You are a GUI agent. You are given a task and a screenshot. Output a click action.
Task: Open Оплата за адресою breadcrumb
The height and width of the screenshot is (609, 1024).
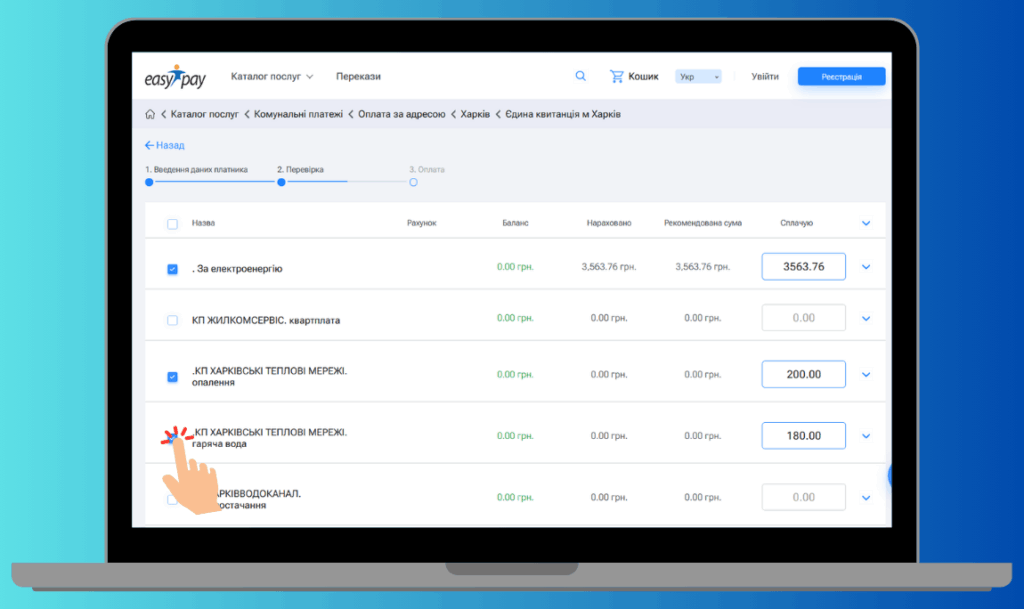(x=402, y=114)
